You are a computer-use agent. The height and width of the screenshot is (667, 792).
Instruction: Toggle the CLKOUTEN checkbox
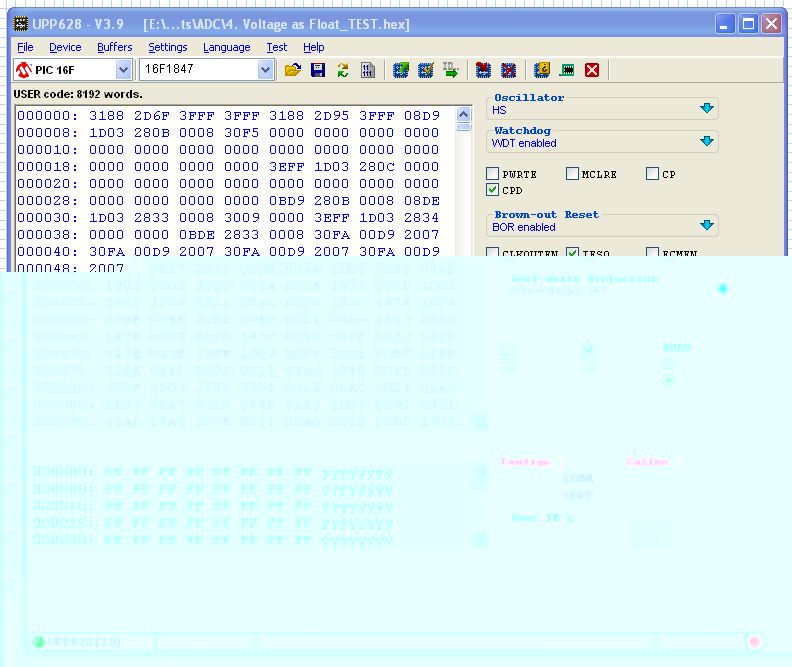pyautogui.click(x=492, y=251)
